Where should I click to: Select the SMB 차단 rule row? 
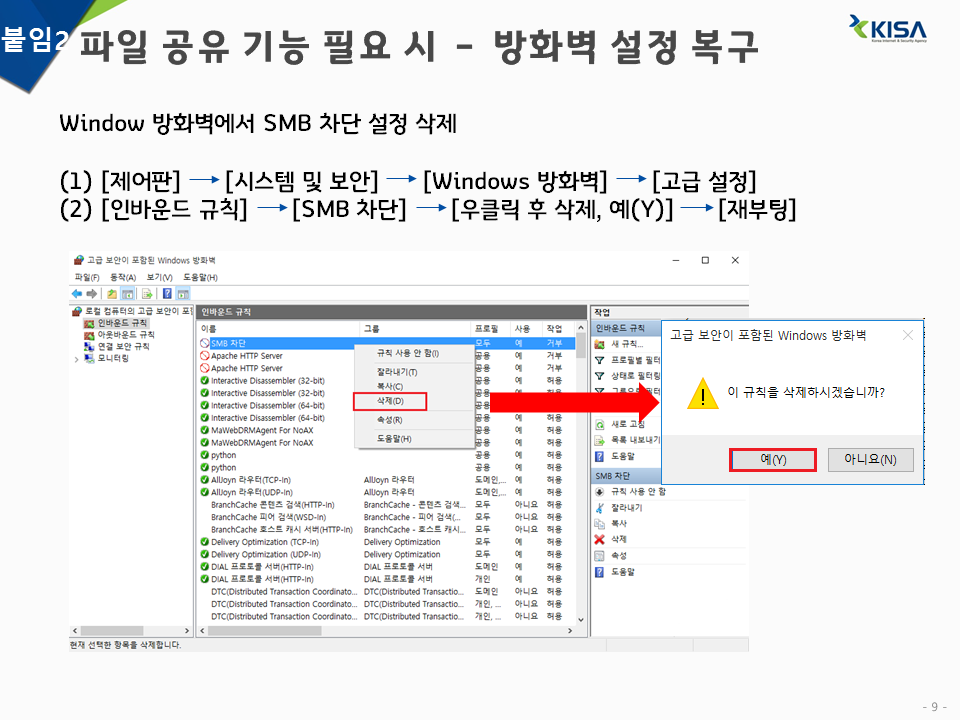[386, 343]
